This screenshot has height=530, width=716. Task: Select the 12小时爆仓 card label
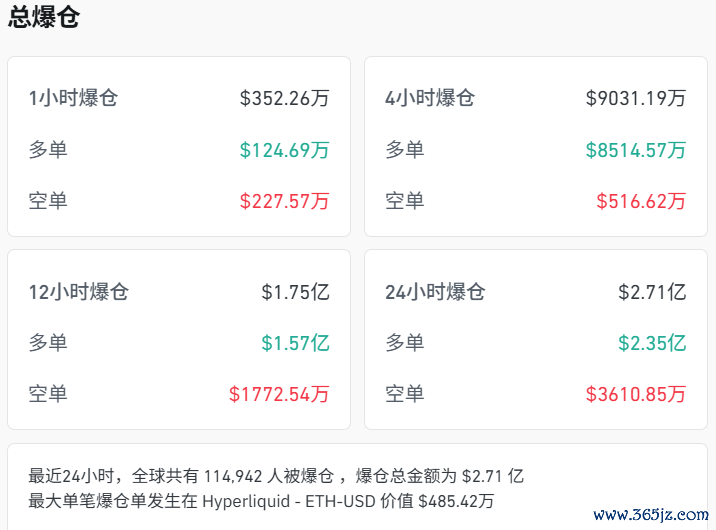(x=79, y=292)
